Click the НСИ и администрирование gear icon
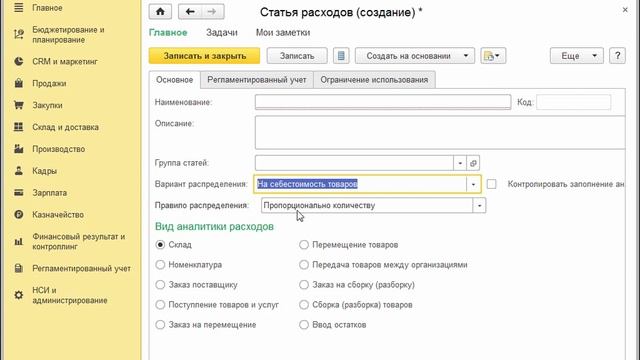Image resolution: width=640 pixels, height=360 pixels. 19,295
